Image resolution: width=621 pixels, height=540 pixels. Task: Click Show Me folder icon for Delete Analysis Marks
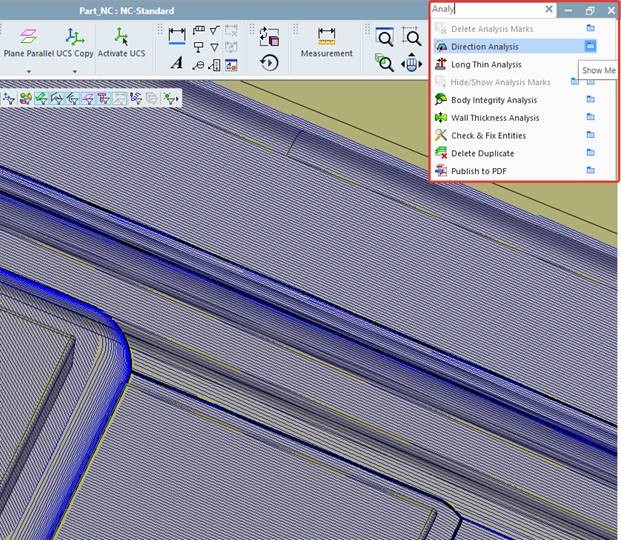tap(591, 28)
